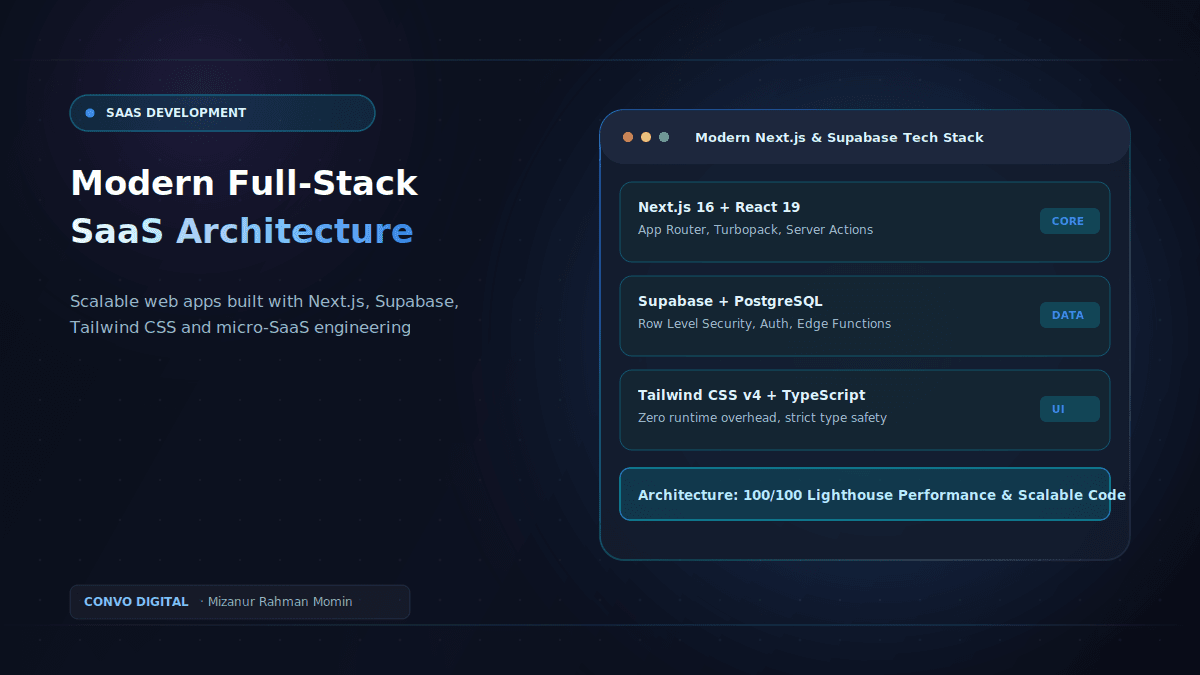Click the 'Next.js 16 + React 19' heading
The image size is (1200, 675).
[719, 207]
